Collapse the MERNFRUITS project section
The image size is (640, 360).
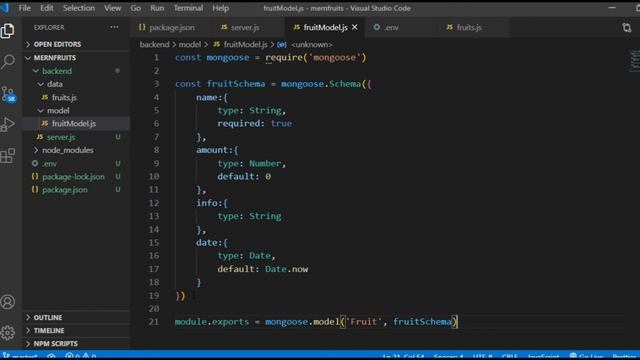(55, 58)
